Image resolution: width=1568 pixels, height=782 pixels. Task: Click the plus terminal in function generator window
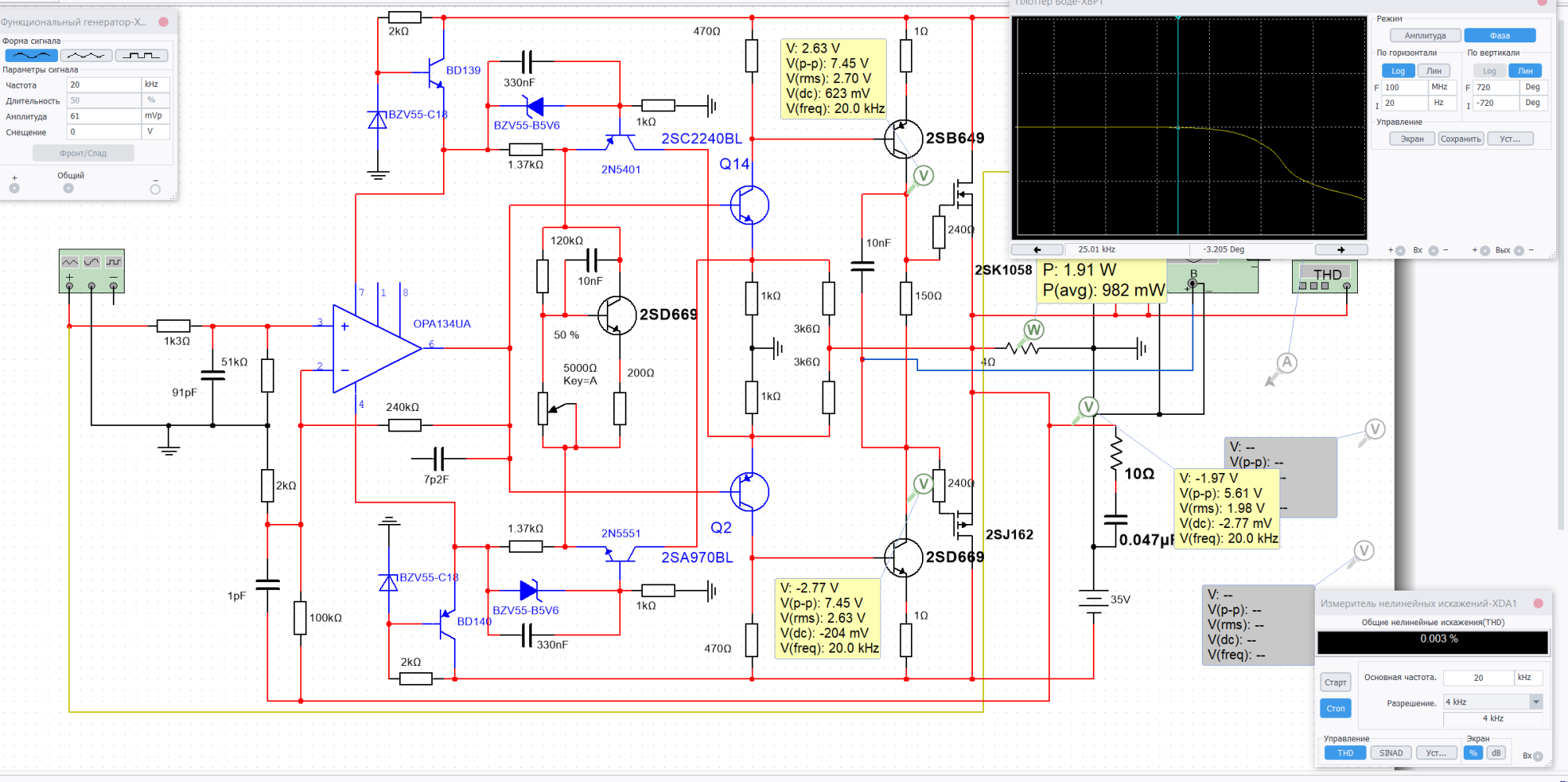(x=14, y=188)
